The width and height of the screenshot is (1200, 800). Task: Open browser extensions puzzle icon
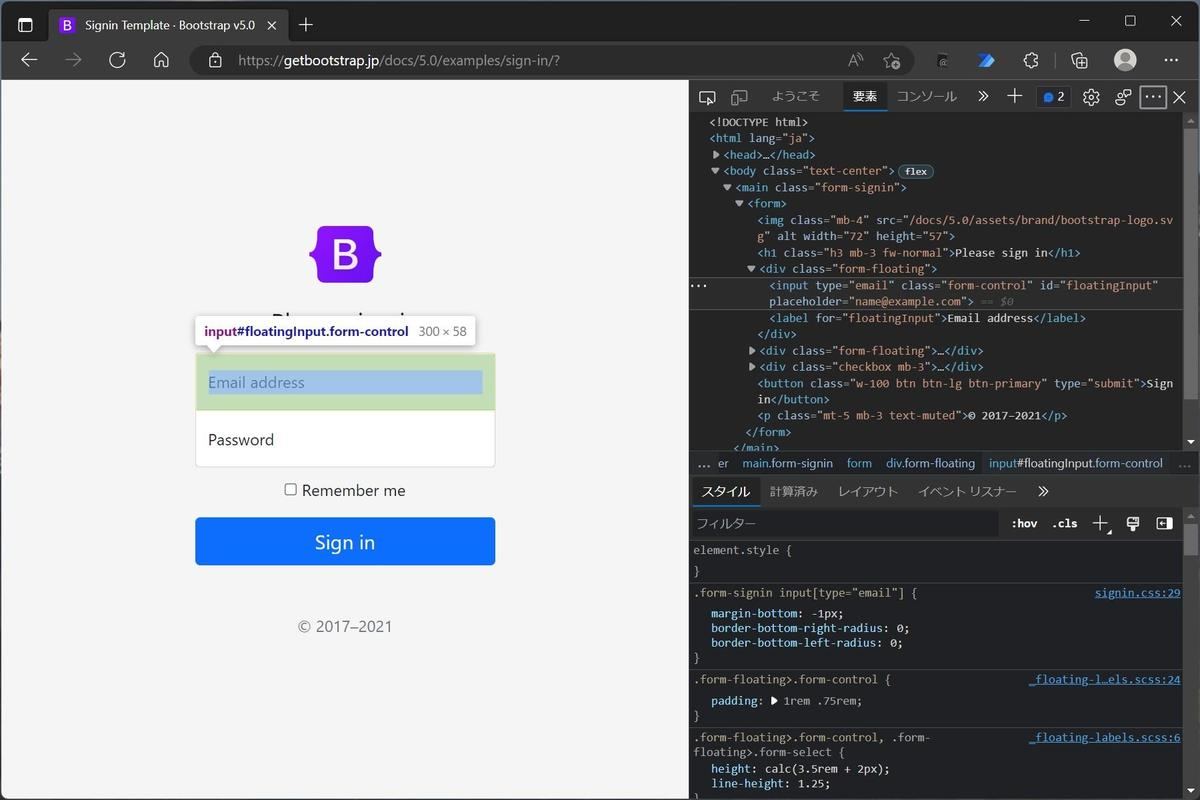pos(1032,60)
